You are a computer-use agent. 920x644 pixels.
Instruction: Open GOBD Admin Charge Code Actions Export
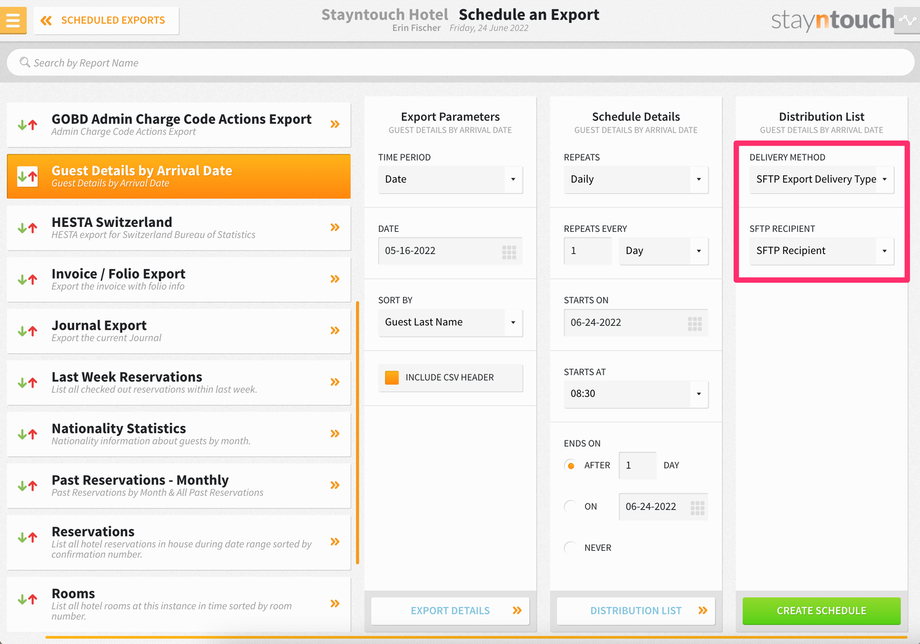pyautogui.click(x=178, y=124)
